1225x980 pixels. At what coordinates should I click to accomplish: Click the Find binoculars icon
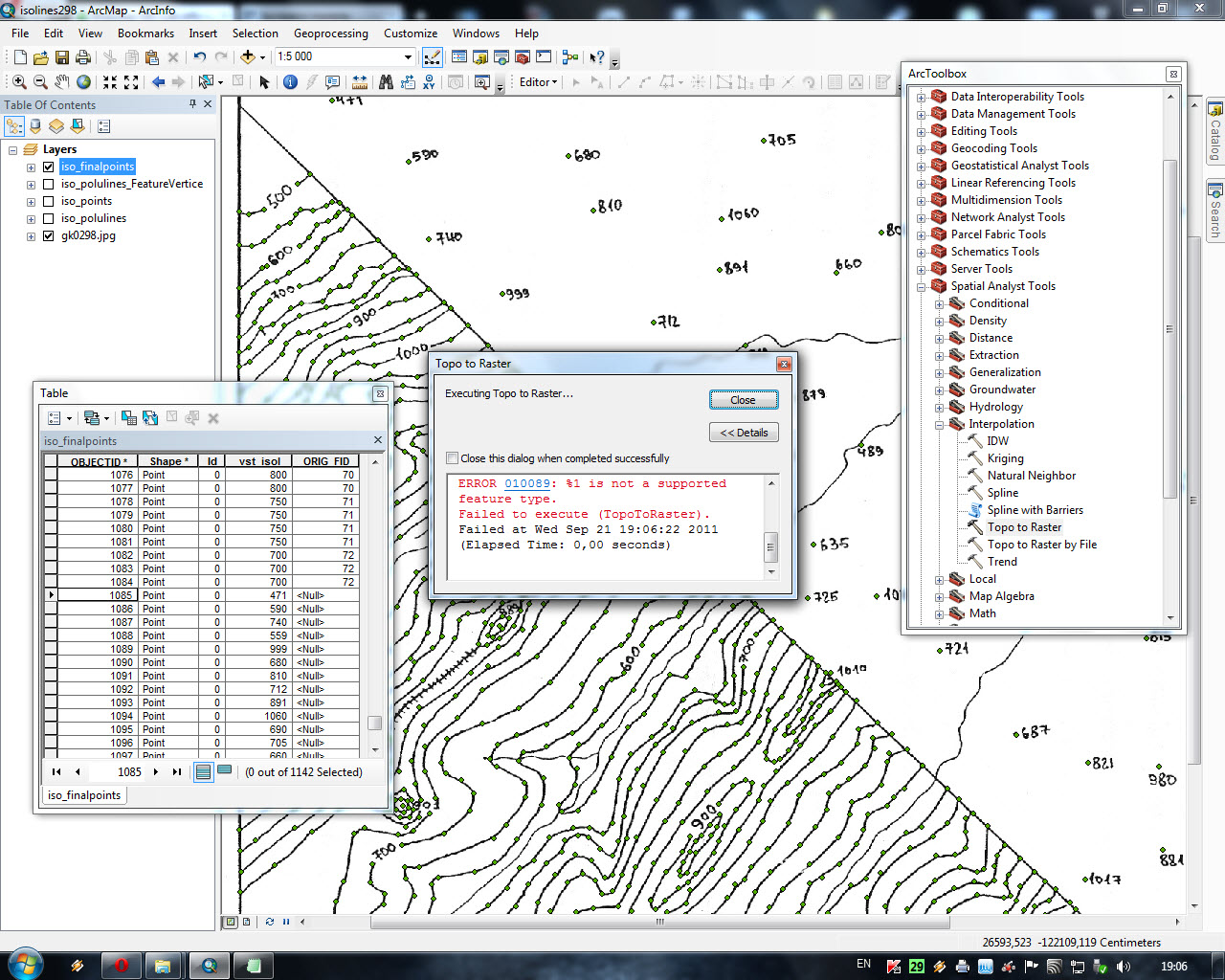[x=386, y=82]
